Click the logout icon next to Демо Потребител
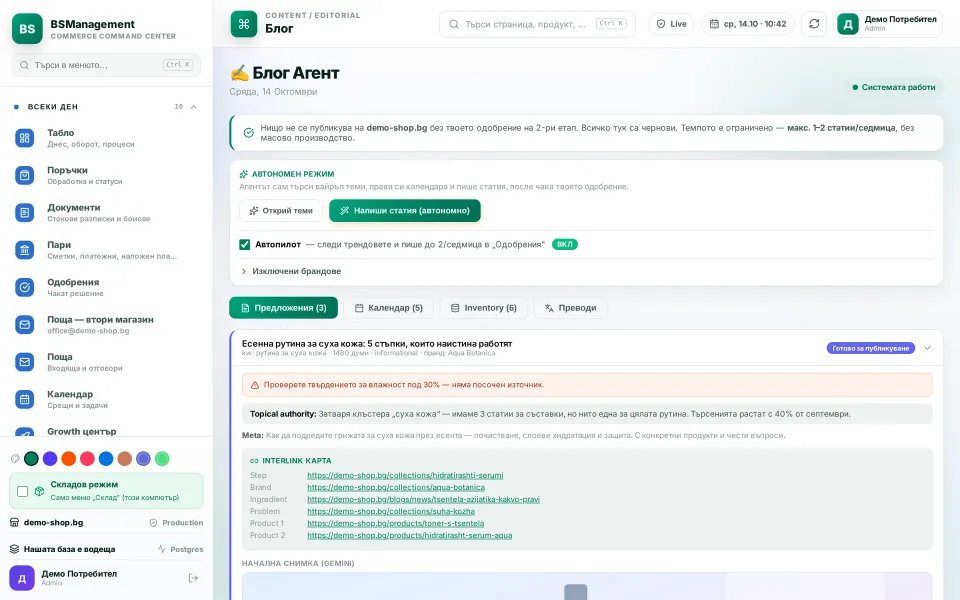 point(193,578)
